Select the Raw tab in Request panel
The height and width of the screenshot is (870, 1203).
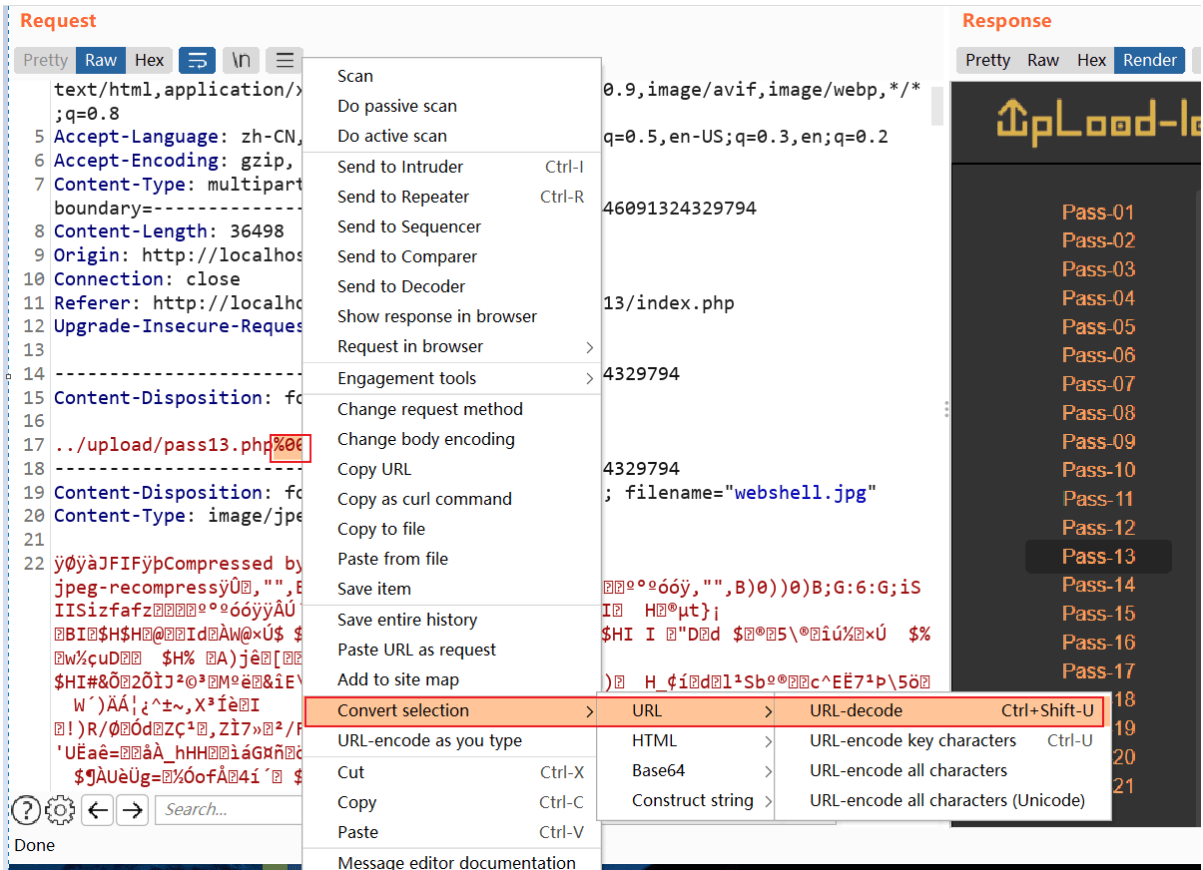101,60
